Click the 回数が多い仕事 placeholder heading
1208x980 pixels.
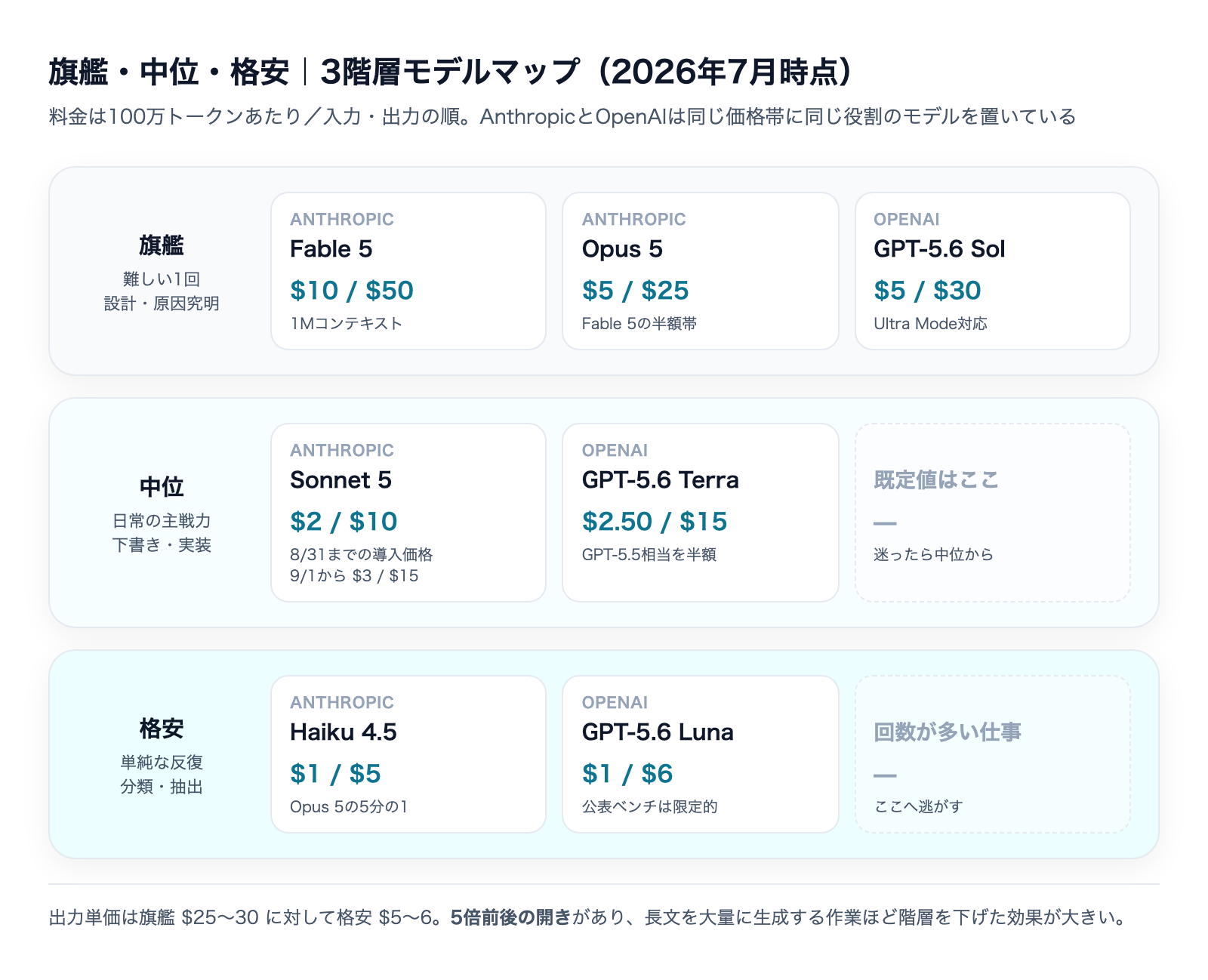click(948, 732)
